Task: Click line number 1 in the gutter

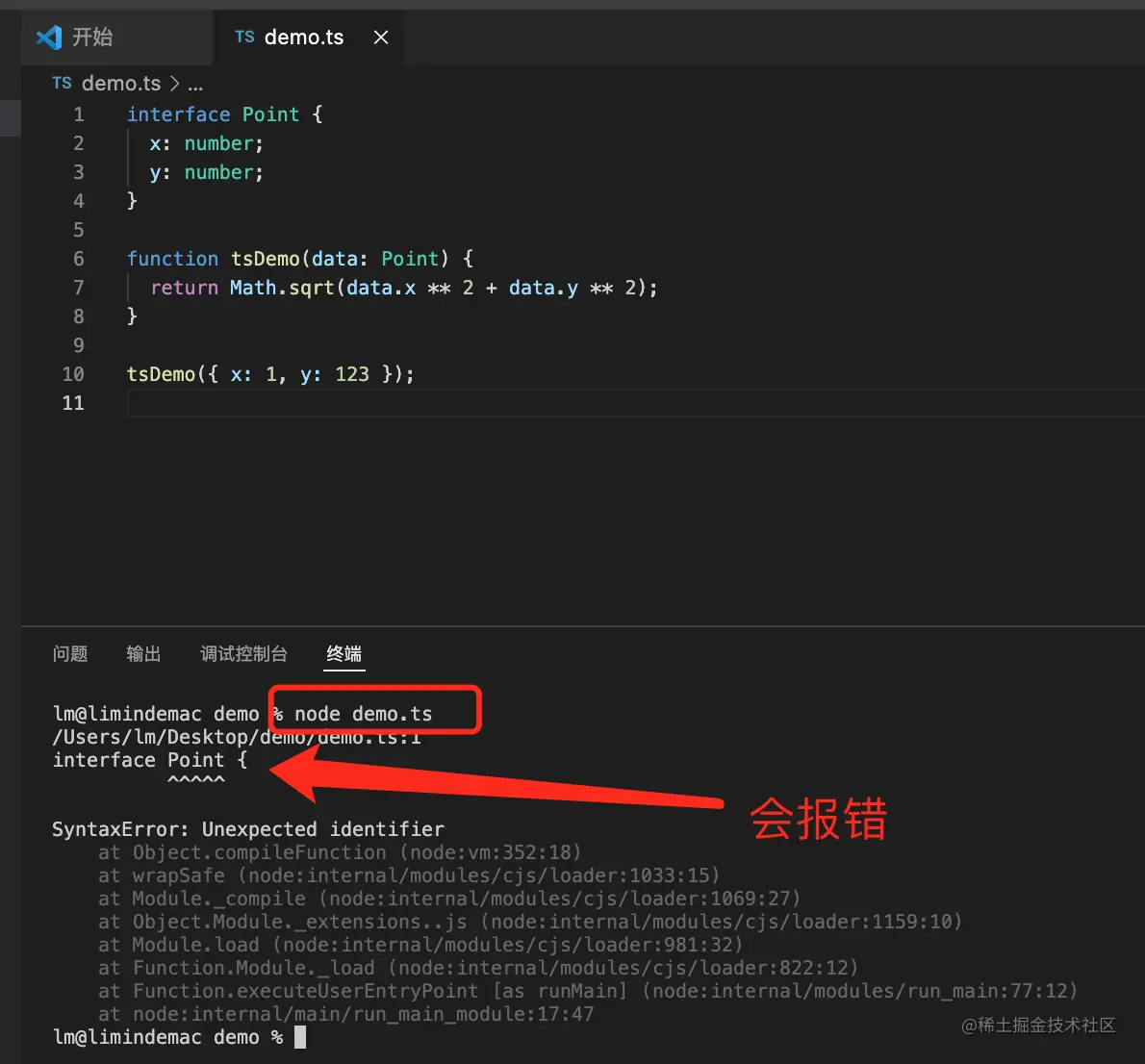Action: pyautogui.click(x=79, y=114)
